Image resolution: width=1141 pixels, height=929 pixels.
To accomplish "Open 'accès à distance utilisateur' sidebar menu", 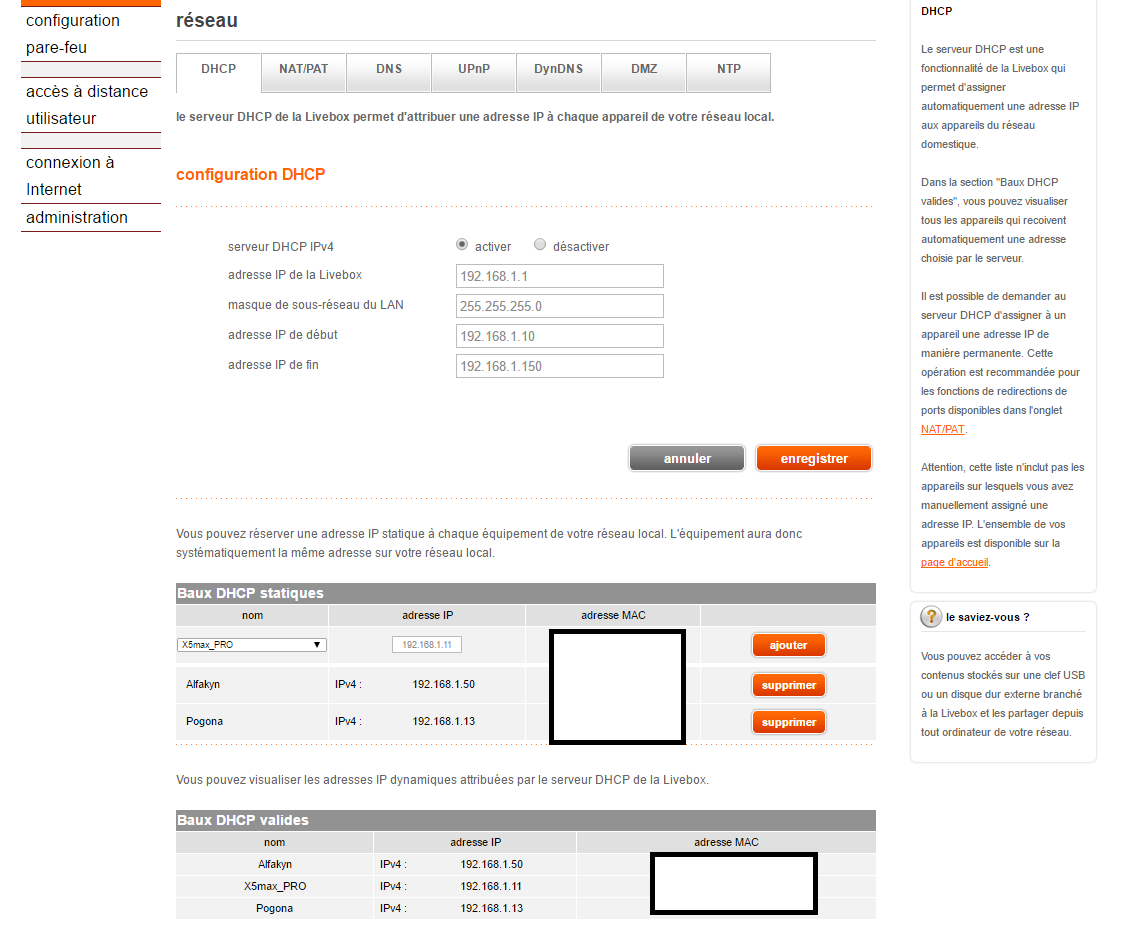I will click(x=87, y=105).
